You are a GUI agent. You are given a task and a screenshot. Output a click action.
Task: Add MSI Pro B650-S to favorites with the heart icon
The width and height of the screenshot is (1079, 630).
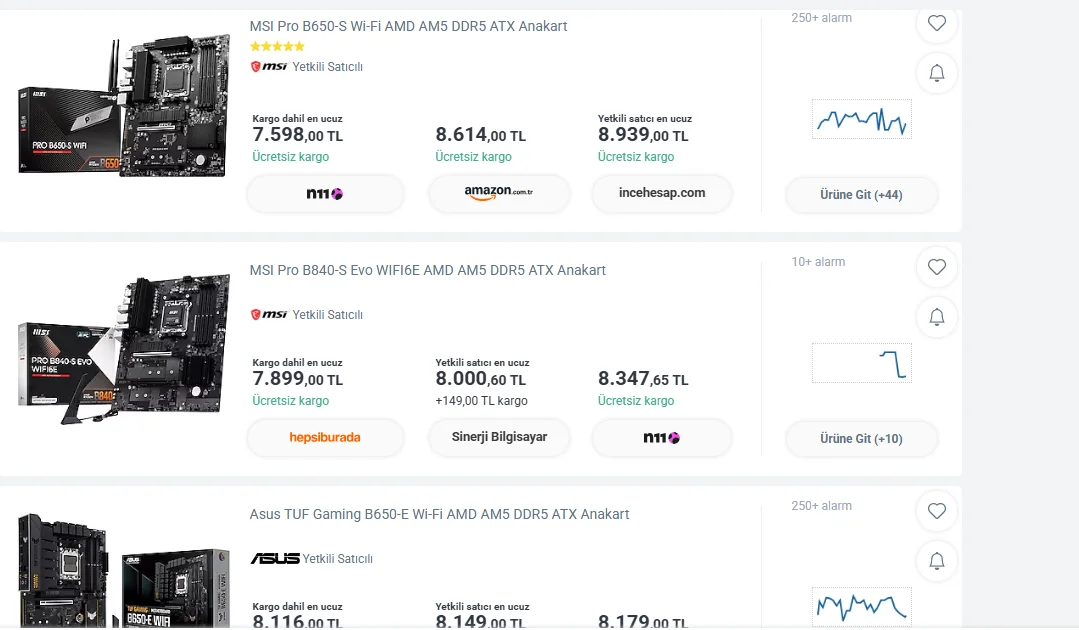pos(937,23)
